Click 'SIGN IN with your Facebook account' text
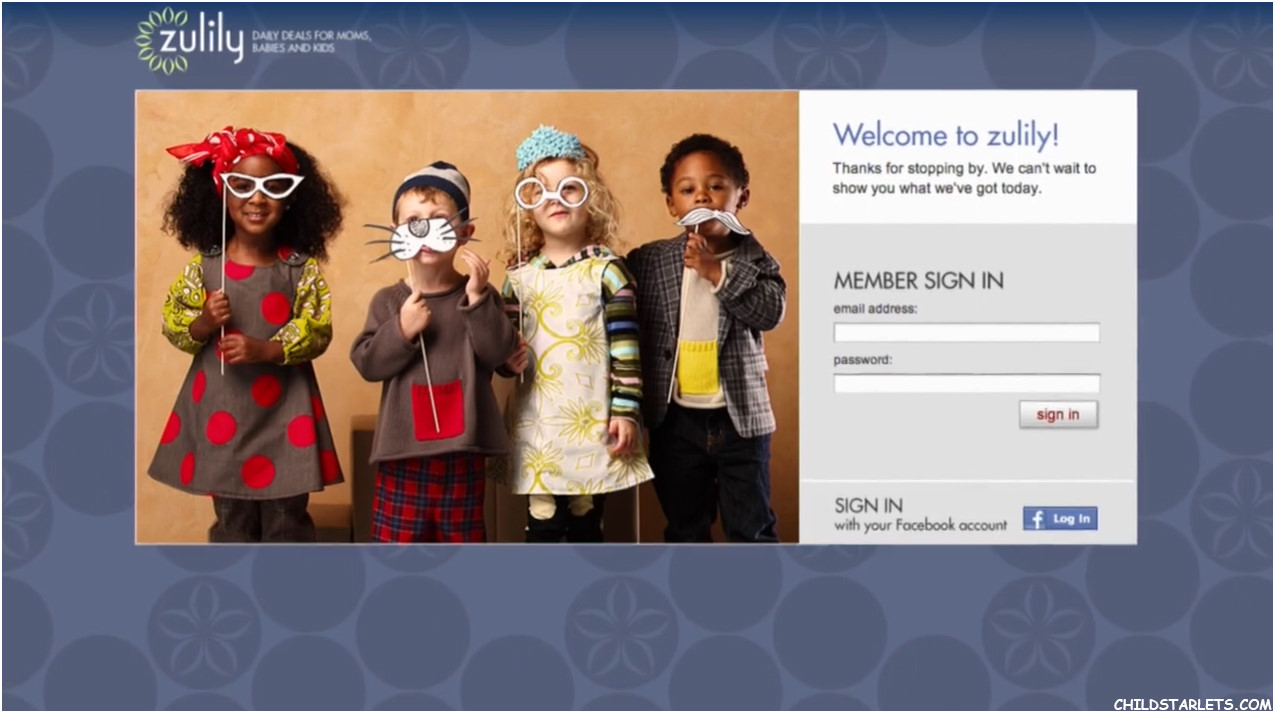Image resolution: width=1275 pixels, height=713 pixels. [x=920, y=515]
